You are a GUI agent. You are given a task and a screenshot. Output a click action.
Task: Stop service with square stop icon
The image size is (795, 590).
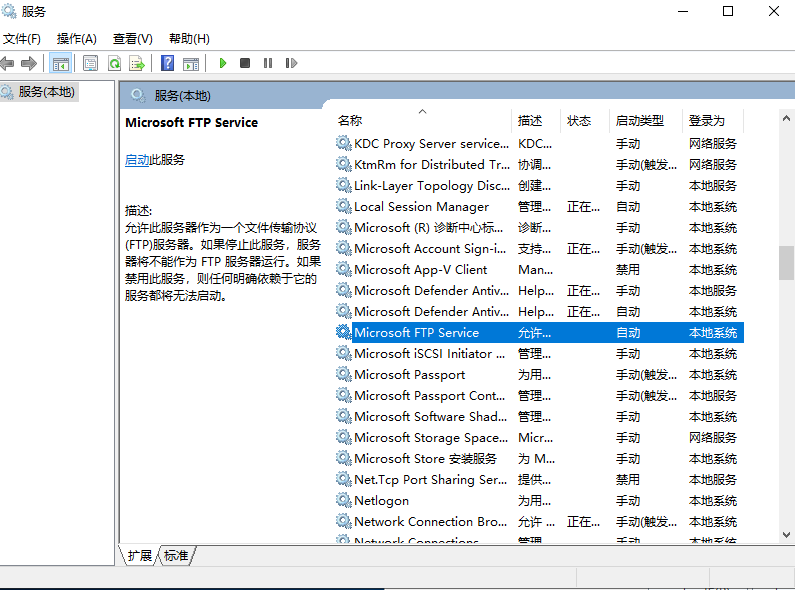point(245,63)
